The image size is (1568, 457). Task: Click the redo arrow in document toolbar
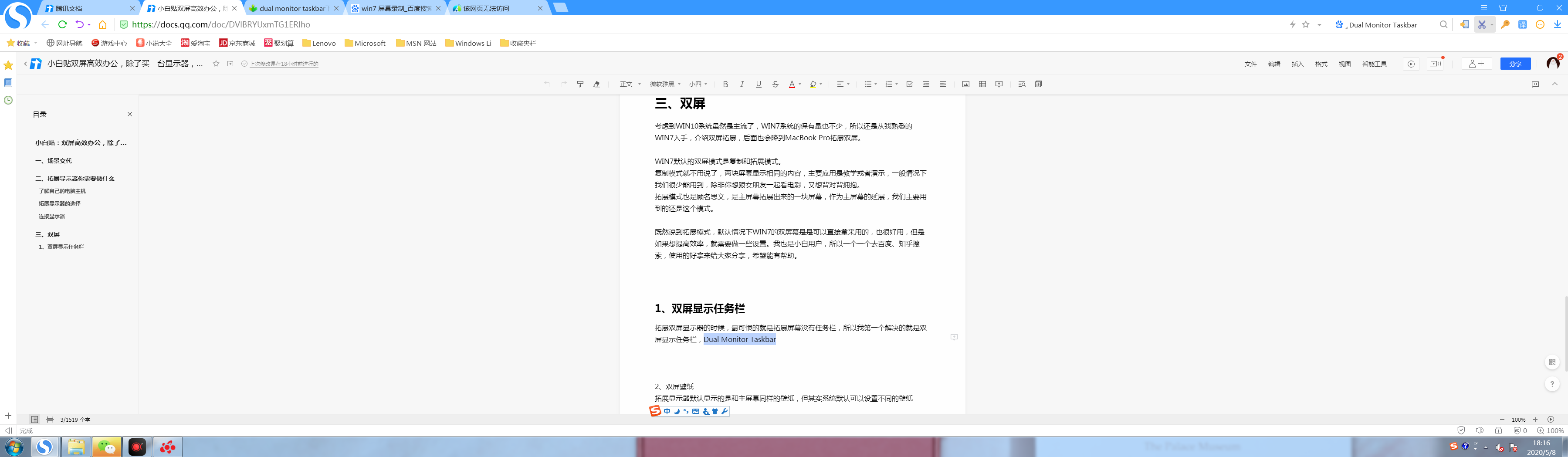(x=564, y=84)
